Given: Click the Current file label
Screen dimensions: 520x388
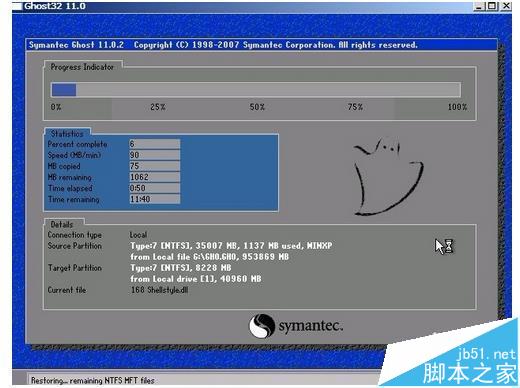Looking at the screenshot, I should [x=67, y=290].
